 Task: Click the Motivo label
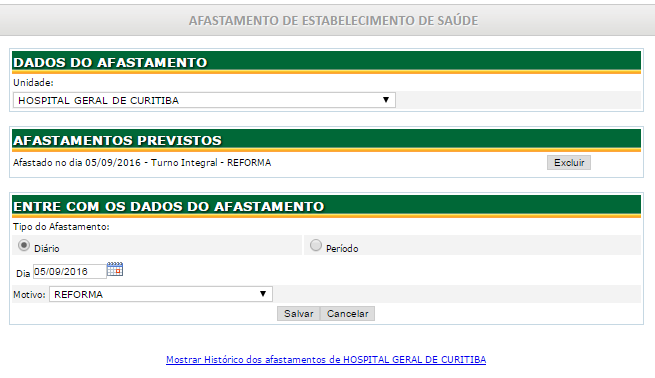[x=29, y=294]
